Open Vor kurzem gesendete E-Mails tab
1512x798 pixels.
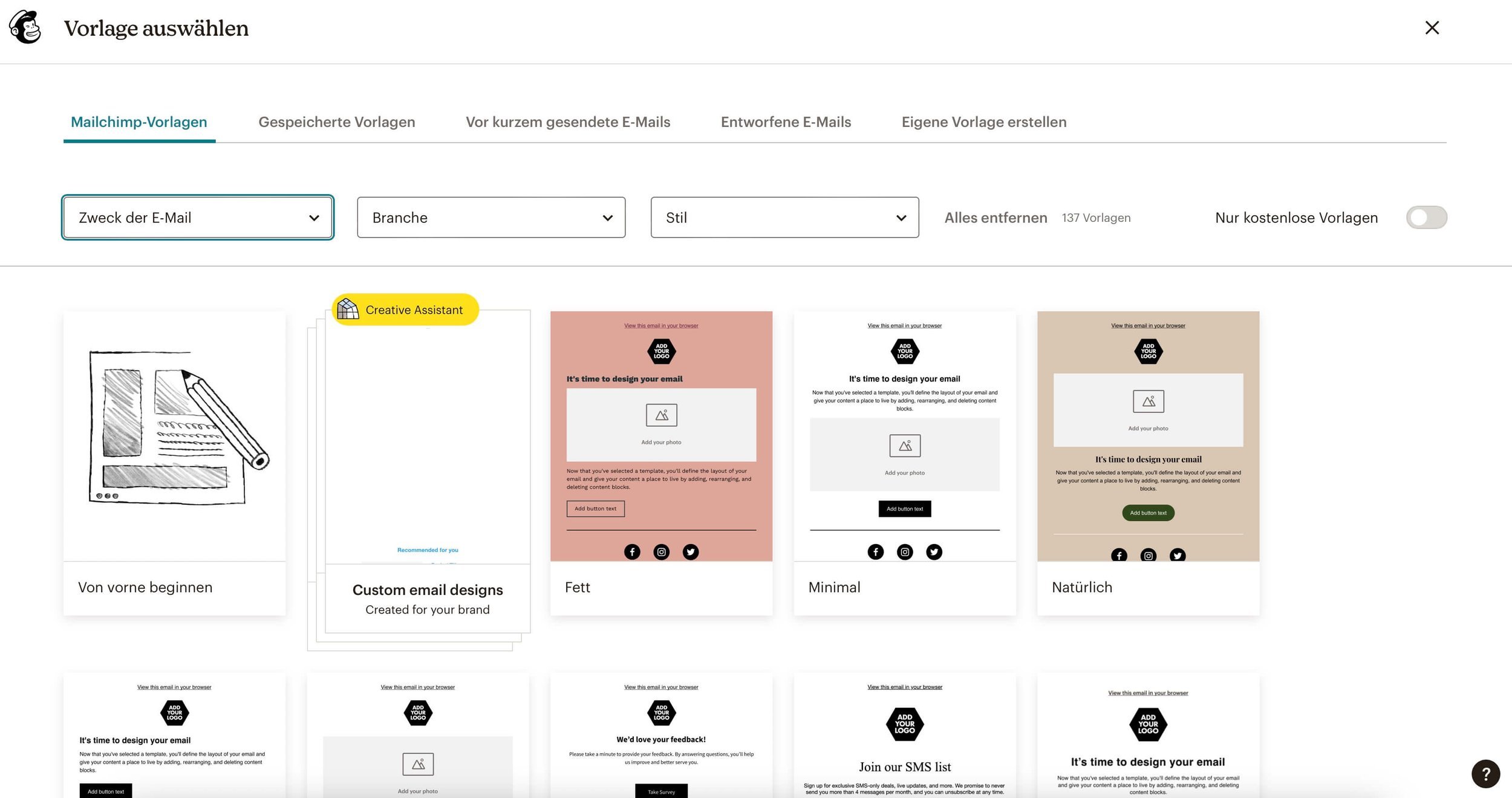click(x=567, y=122)
